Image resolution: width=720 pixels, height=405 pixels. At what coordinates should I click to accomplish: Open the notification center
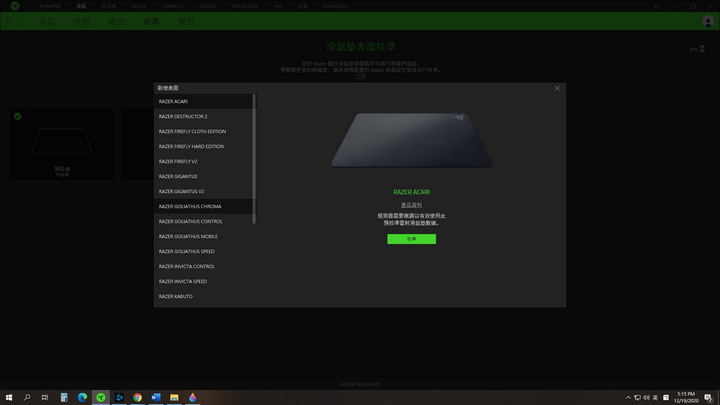click(709, 398)
